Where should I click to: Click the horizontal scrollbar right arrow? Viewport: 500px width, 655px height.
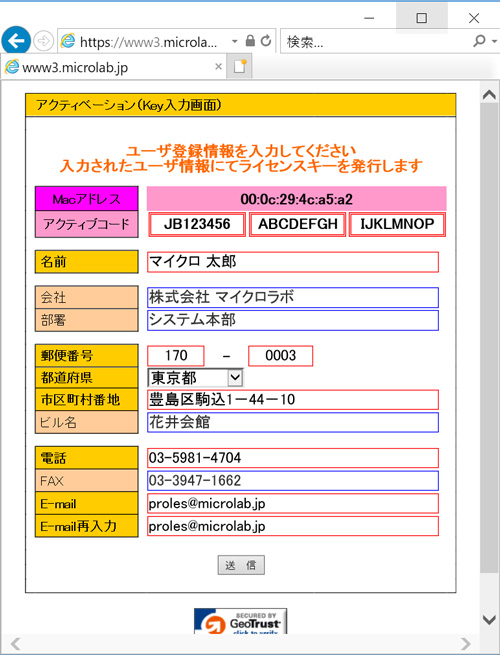point(466,644)
